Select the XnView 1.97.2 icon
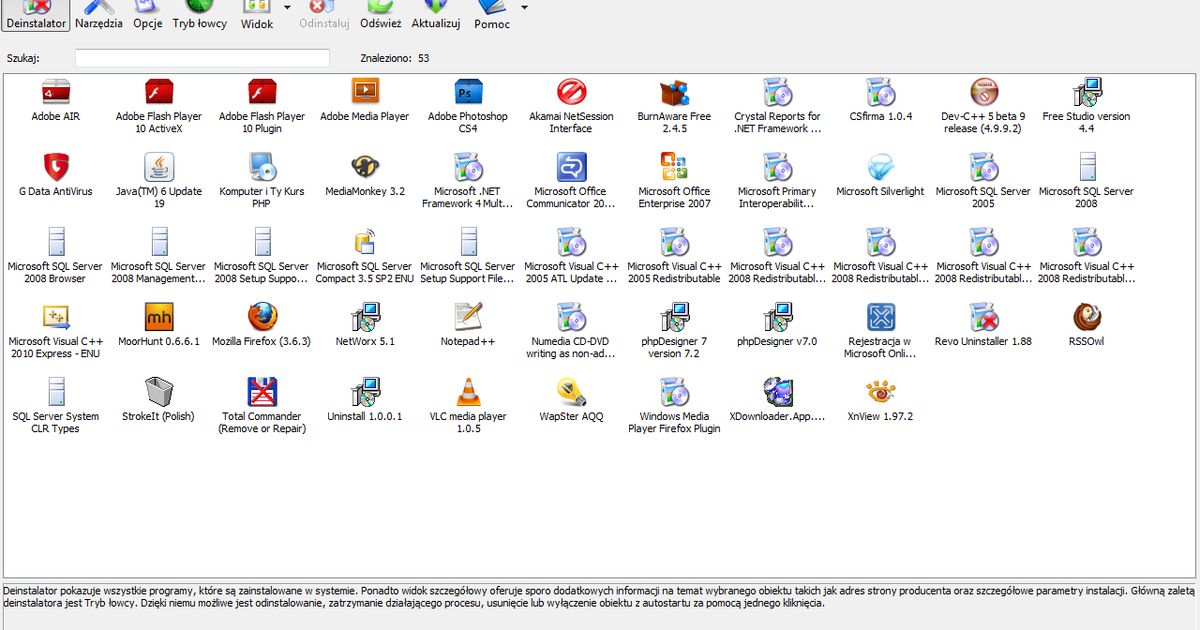 880,393
